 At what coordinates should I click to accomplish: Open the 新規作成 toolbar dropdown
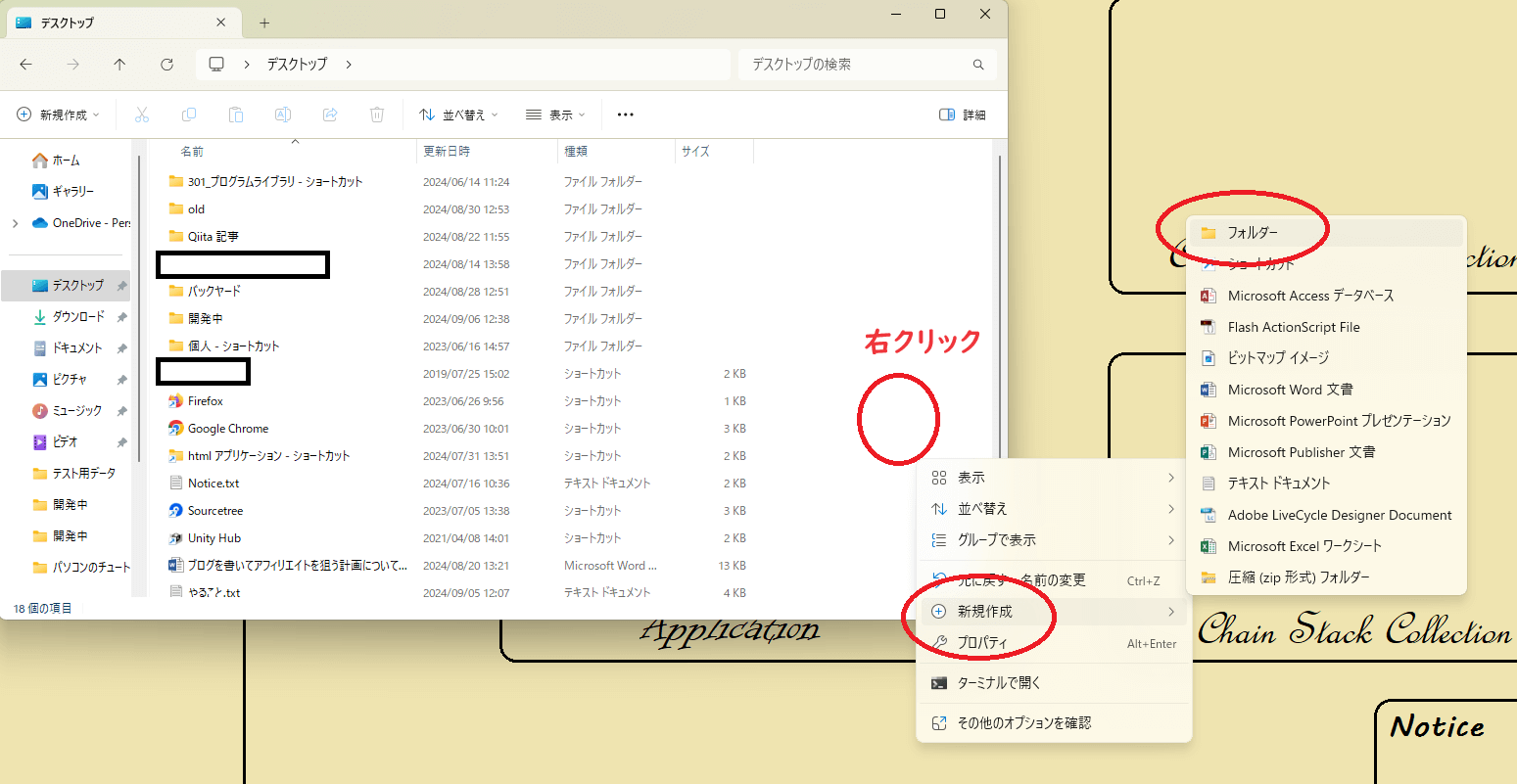tap(59, 115)
